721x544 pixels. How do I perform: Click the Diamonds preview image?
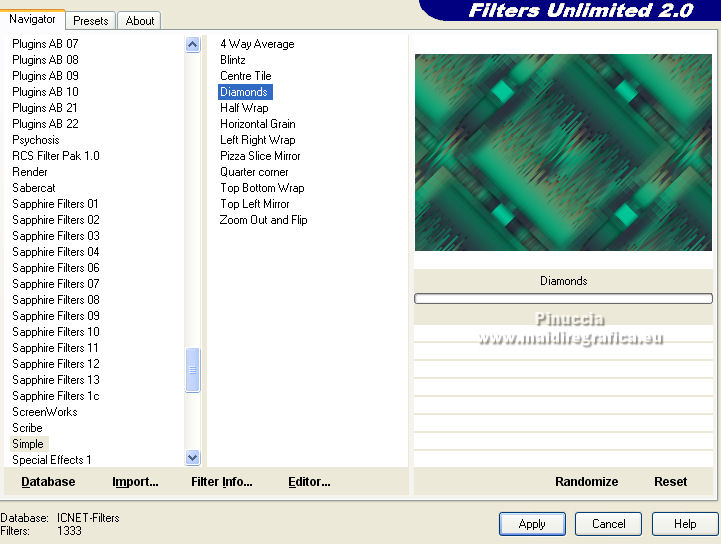pyautogui.click(x=563, y=152)
